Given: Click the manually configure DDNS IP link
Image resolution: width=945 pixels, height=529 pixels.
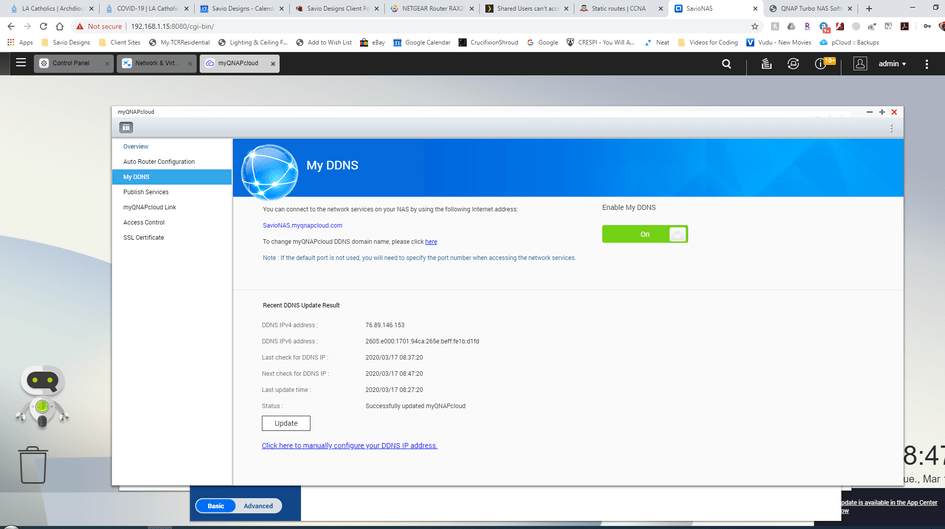Looking at the screenshot, I should coord(350,445).
